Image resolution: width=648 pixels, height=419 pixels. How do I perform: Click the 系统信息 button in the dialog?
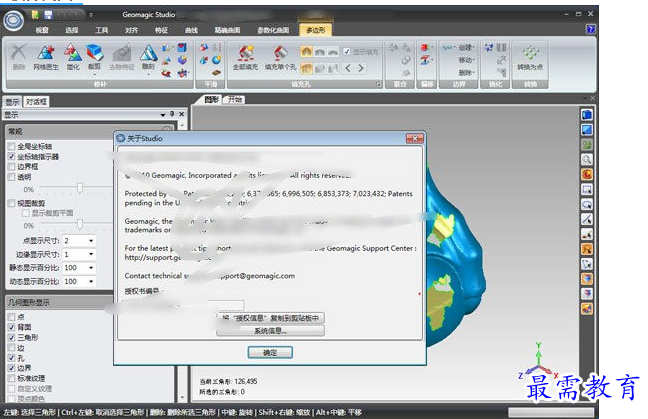click(x=270, y=331)
